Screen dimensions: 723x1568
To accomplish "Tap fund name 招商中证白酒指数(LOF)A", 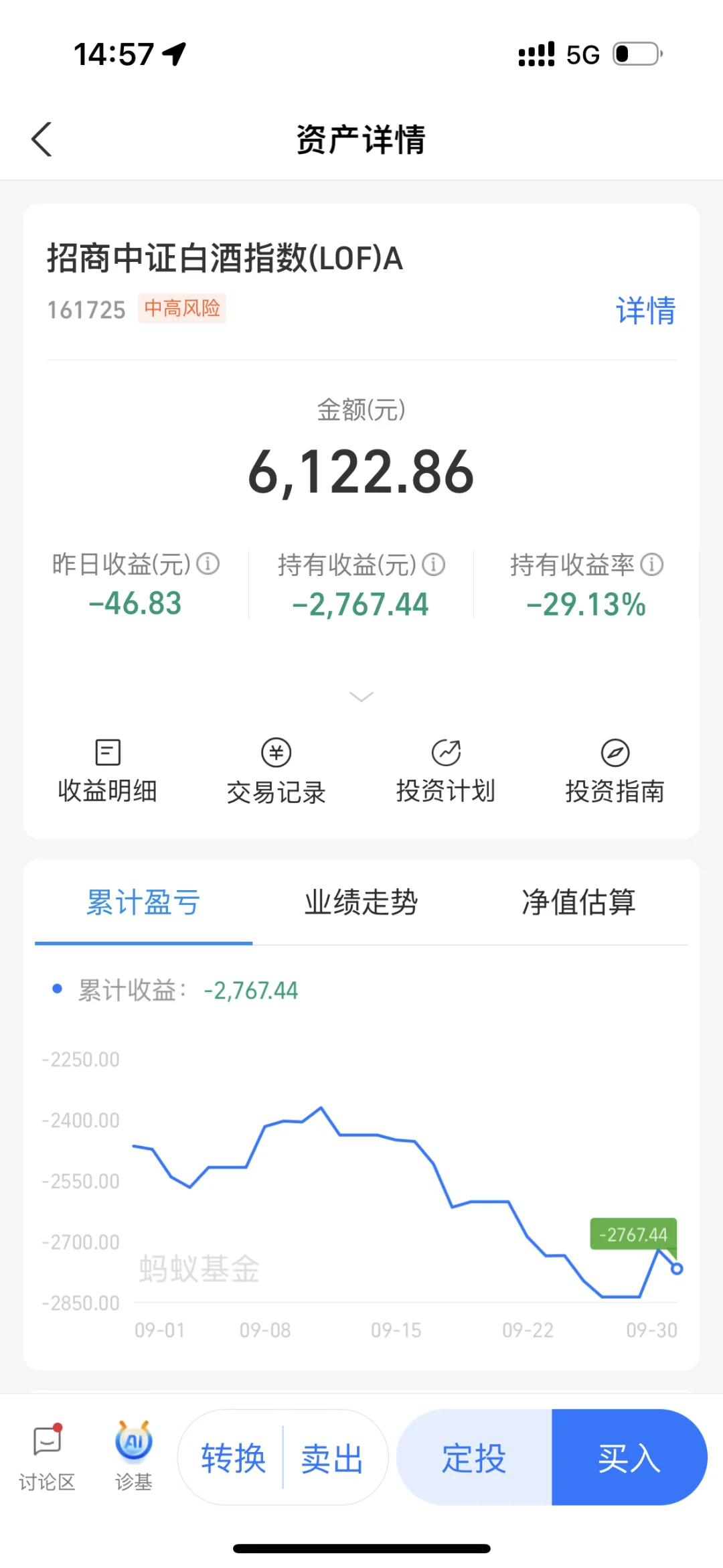I will [225, 259].
